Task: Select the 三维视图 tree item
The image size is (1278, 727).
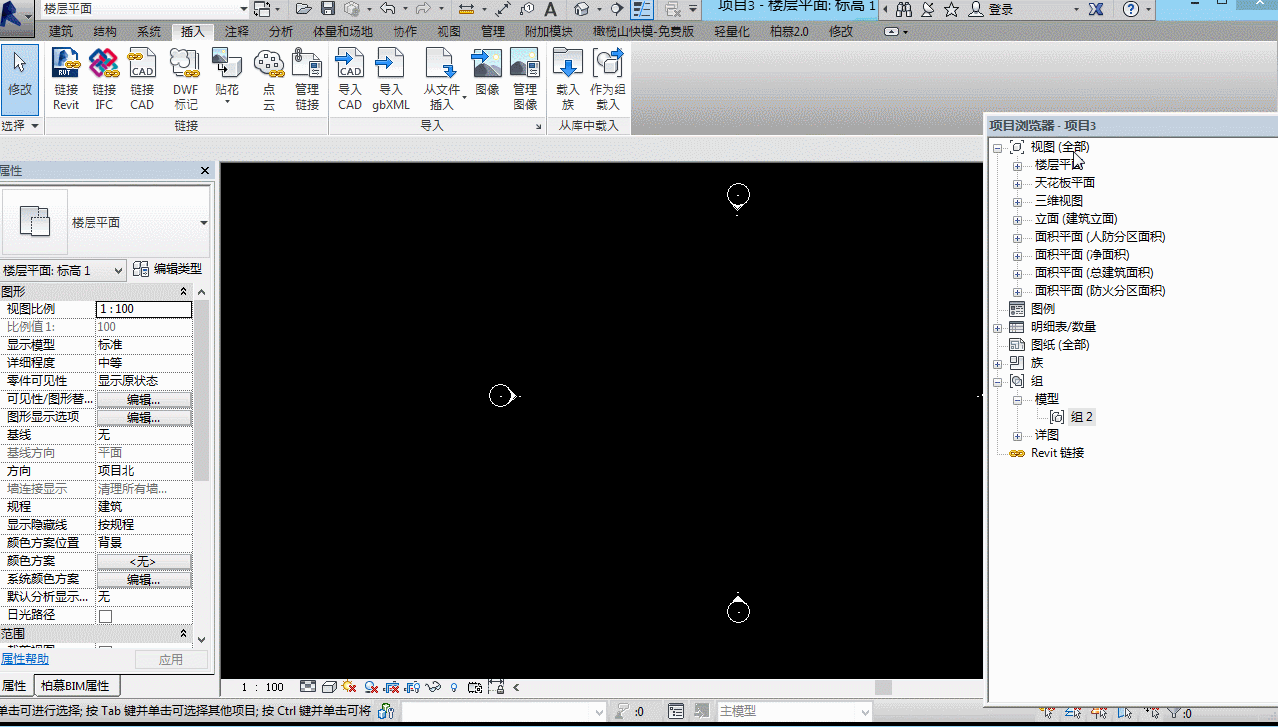Action: click(1059, 201)
